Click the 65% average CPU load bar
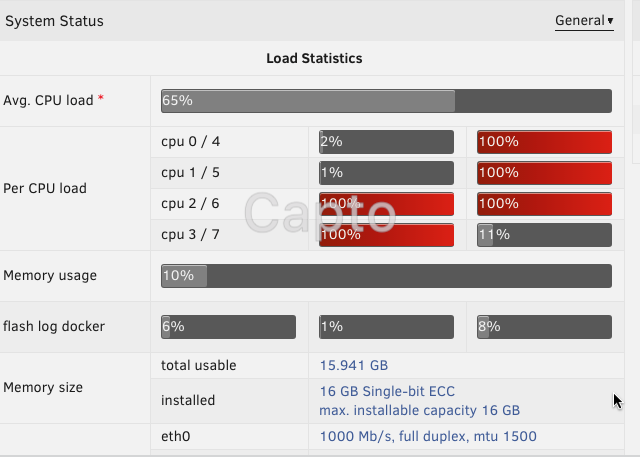Image resolution: width=640 pixels, height=457 pixels. (x=386, y=101)
